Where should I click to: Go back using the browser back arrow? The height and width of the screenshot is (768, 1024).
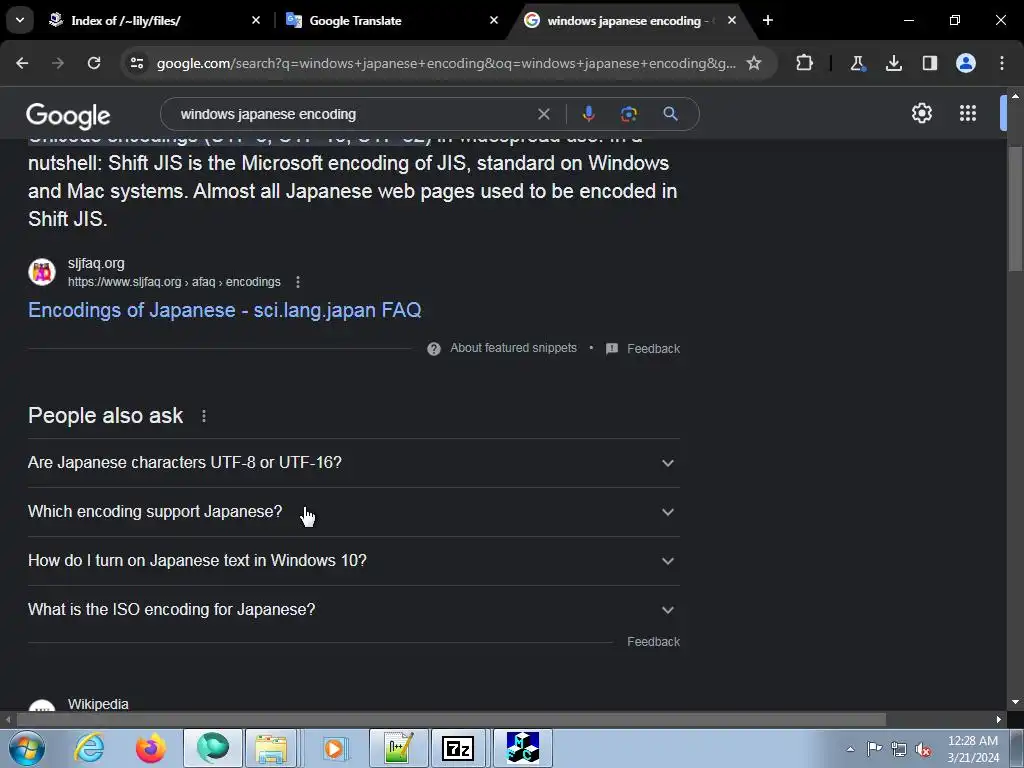pyautogui.click(x=22, y=63)
